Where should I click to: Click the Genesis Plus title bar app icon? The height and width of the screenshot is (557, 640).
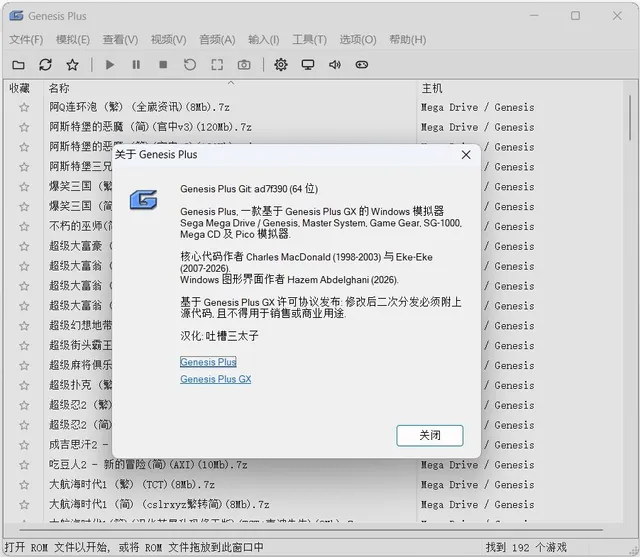(16, 16)
